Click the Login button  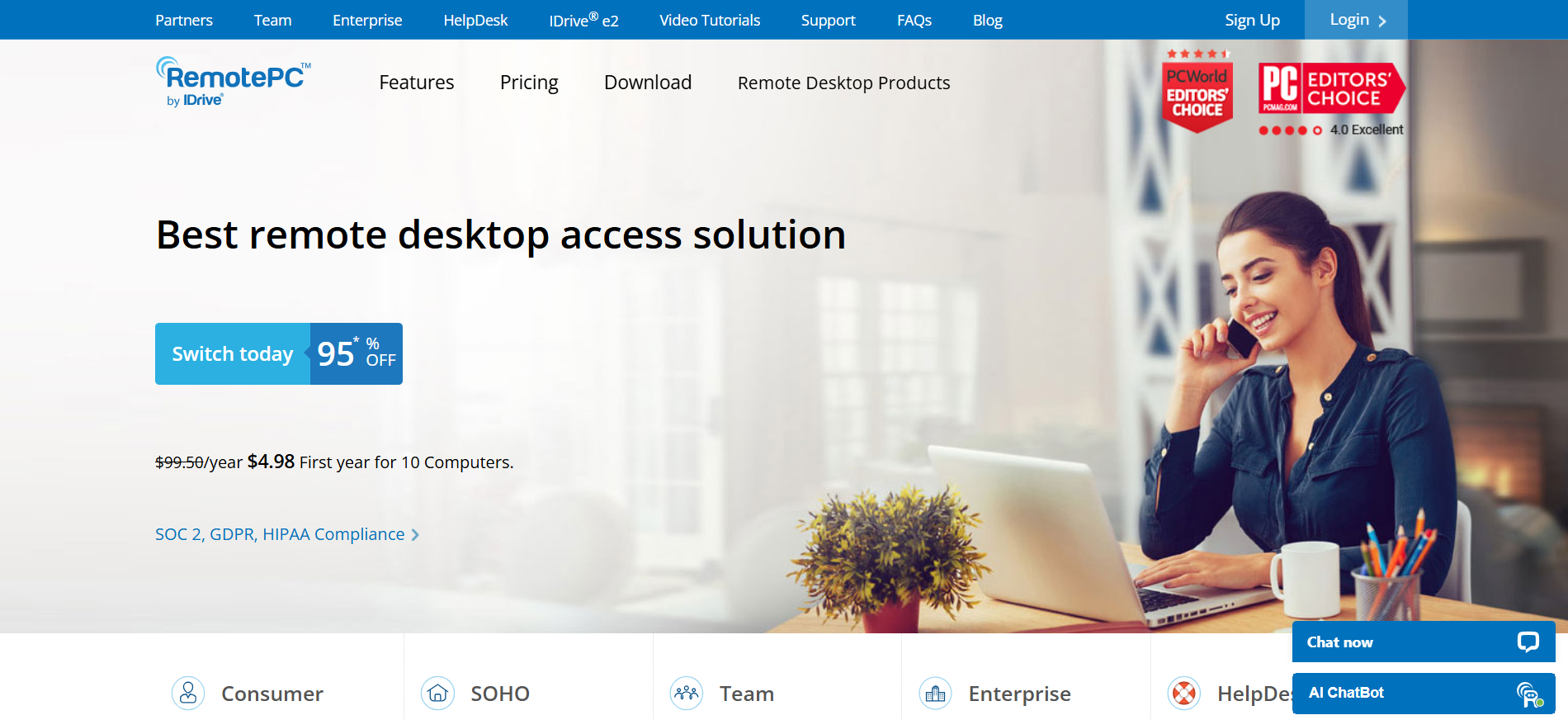(x=1356, y=20)
